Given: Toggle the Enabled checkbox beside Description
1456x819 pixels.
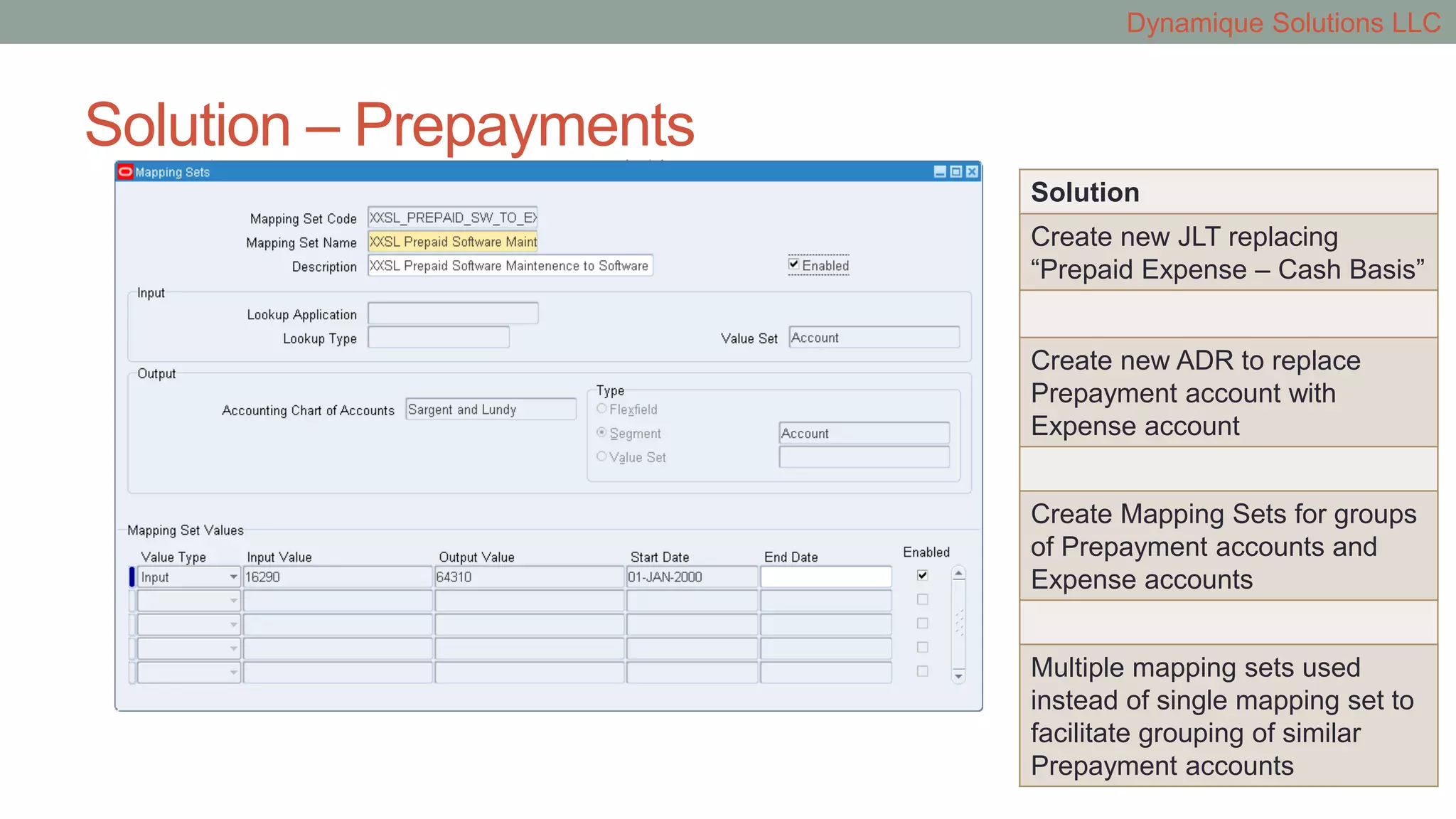Looking at the screenshot, I should [794, 264].
